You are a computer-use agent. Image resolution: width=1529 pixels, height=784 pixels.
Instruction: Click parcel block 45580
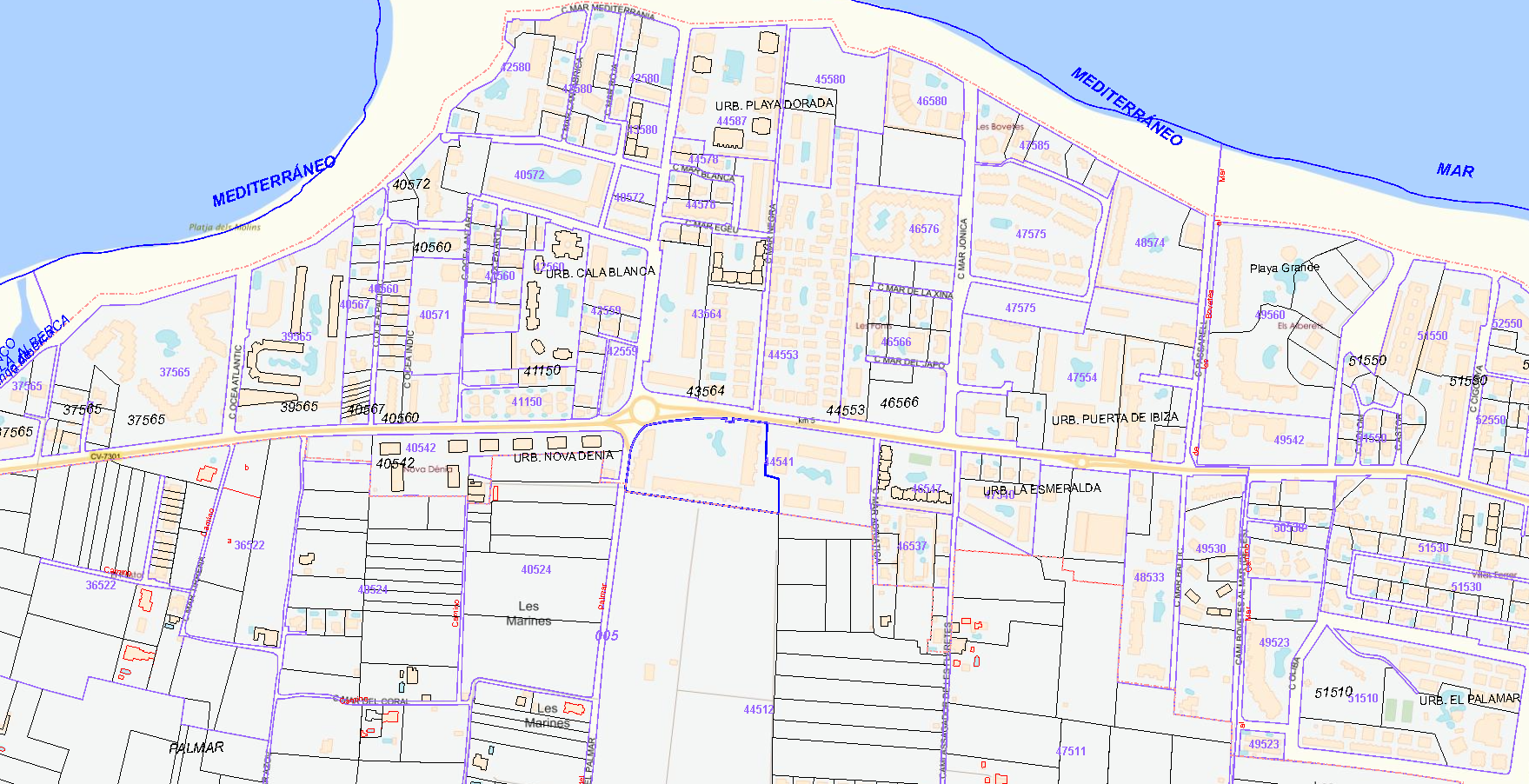[x=829, y=79]
